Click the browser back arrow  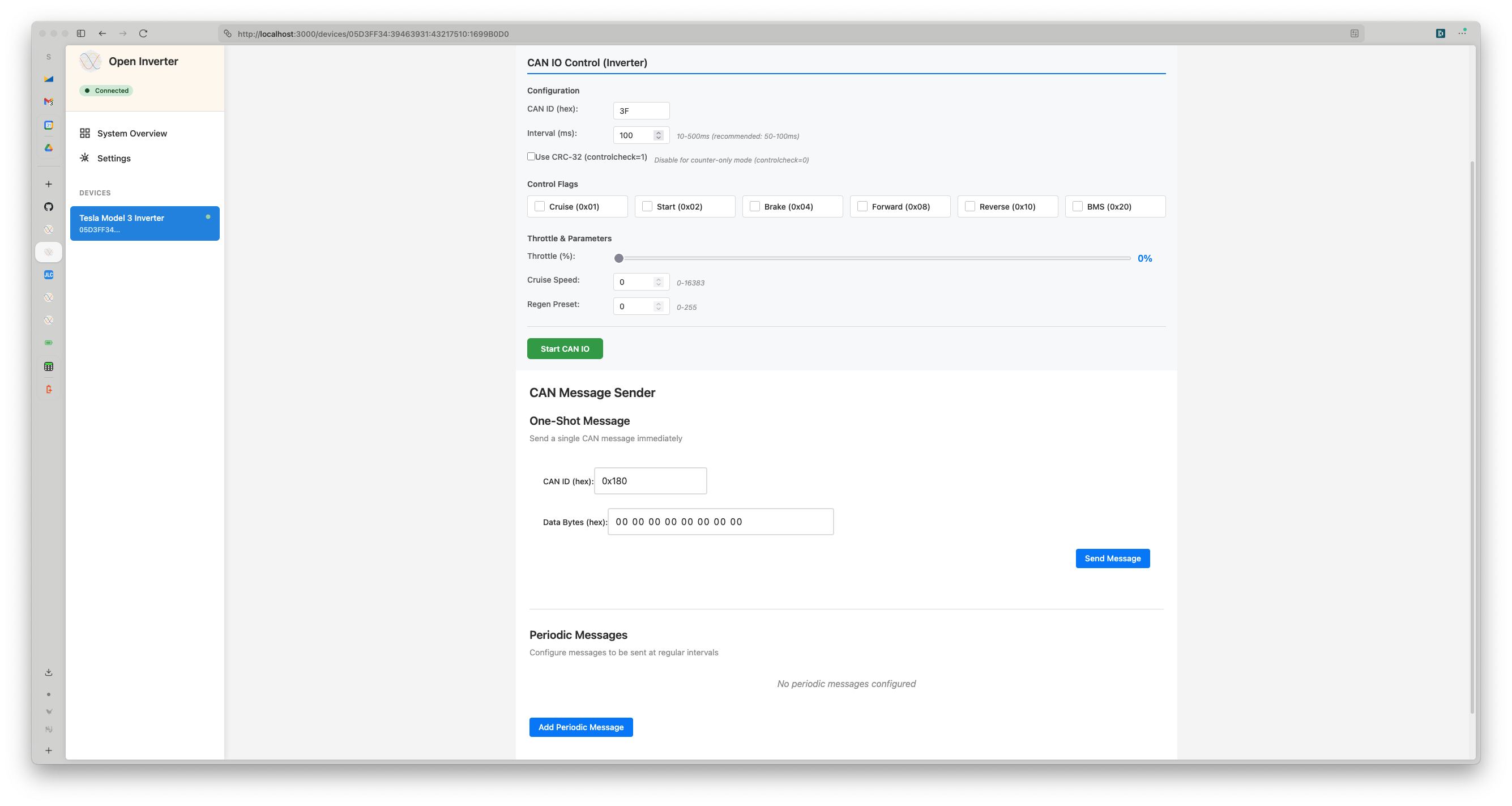(102, 33)
